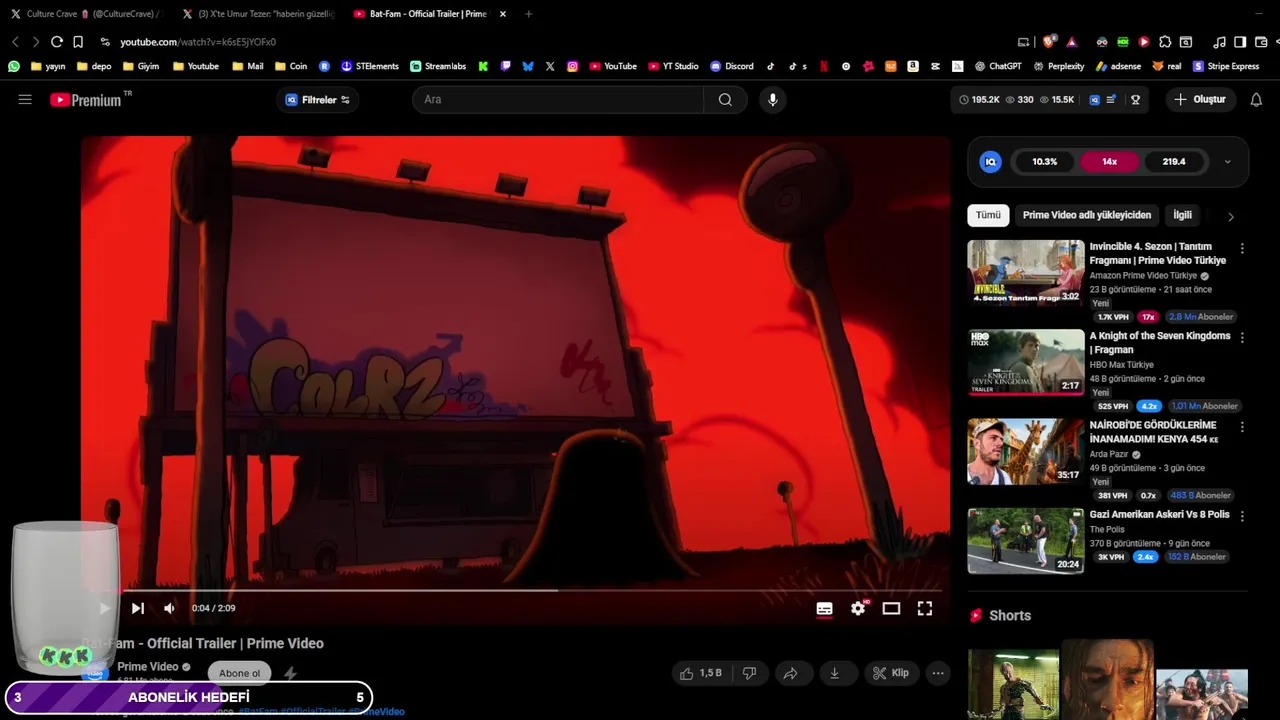The height and width of the screenshot is (720, 1280).
Task: Click the youtube.com address bar URL
Action: coord(198,42)
